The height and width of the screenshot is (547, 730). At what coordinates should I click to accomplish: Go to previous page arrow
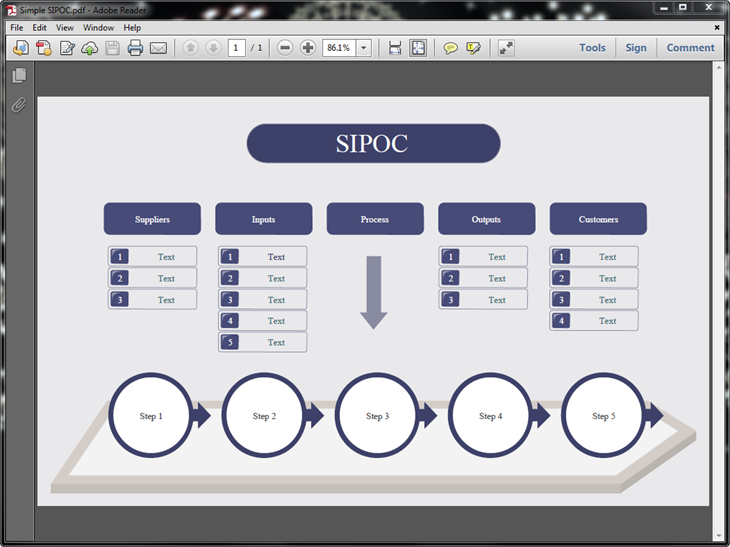coord(190,47)
